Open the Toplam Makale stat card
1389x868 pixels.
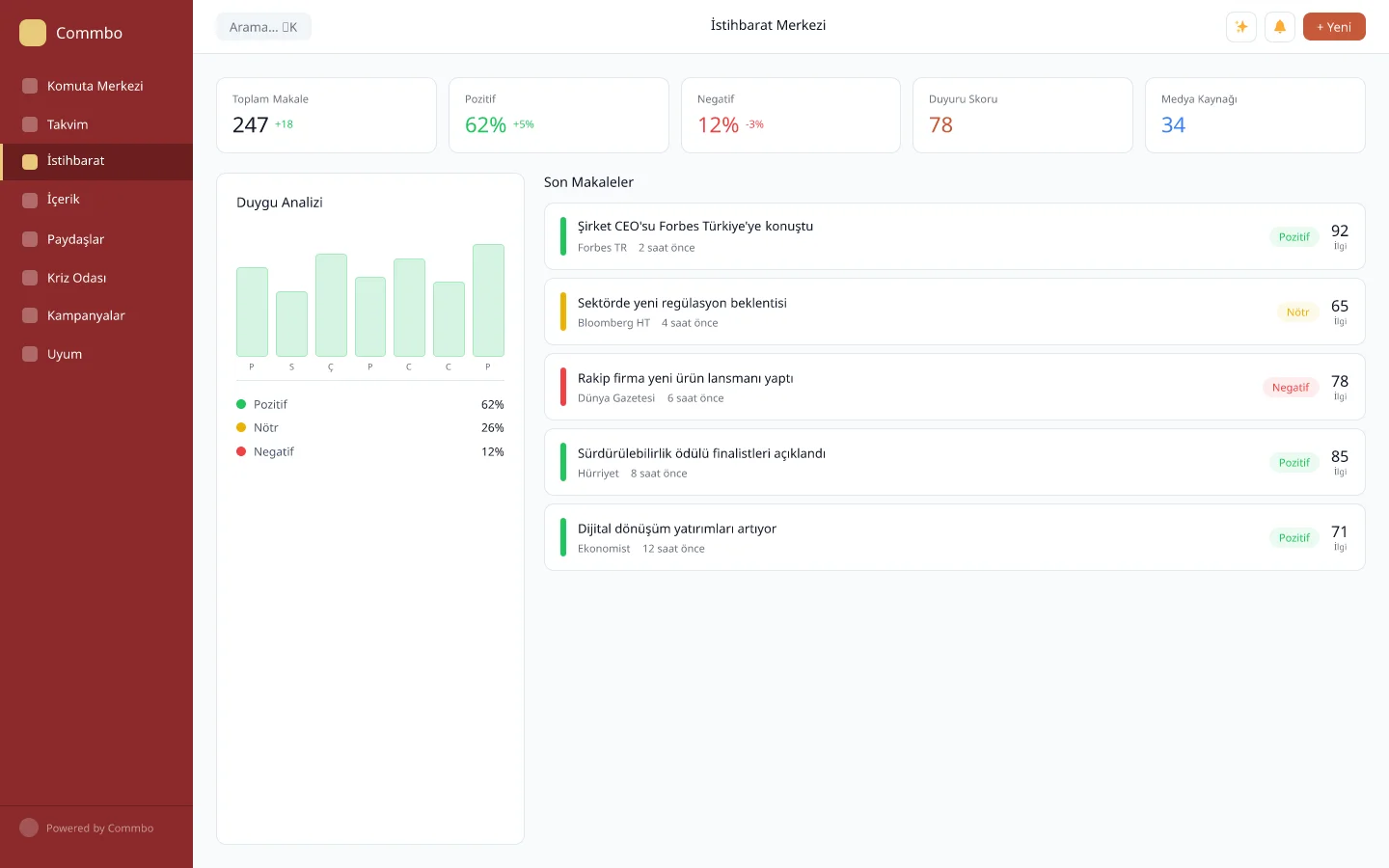[326, 115]
